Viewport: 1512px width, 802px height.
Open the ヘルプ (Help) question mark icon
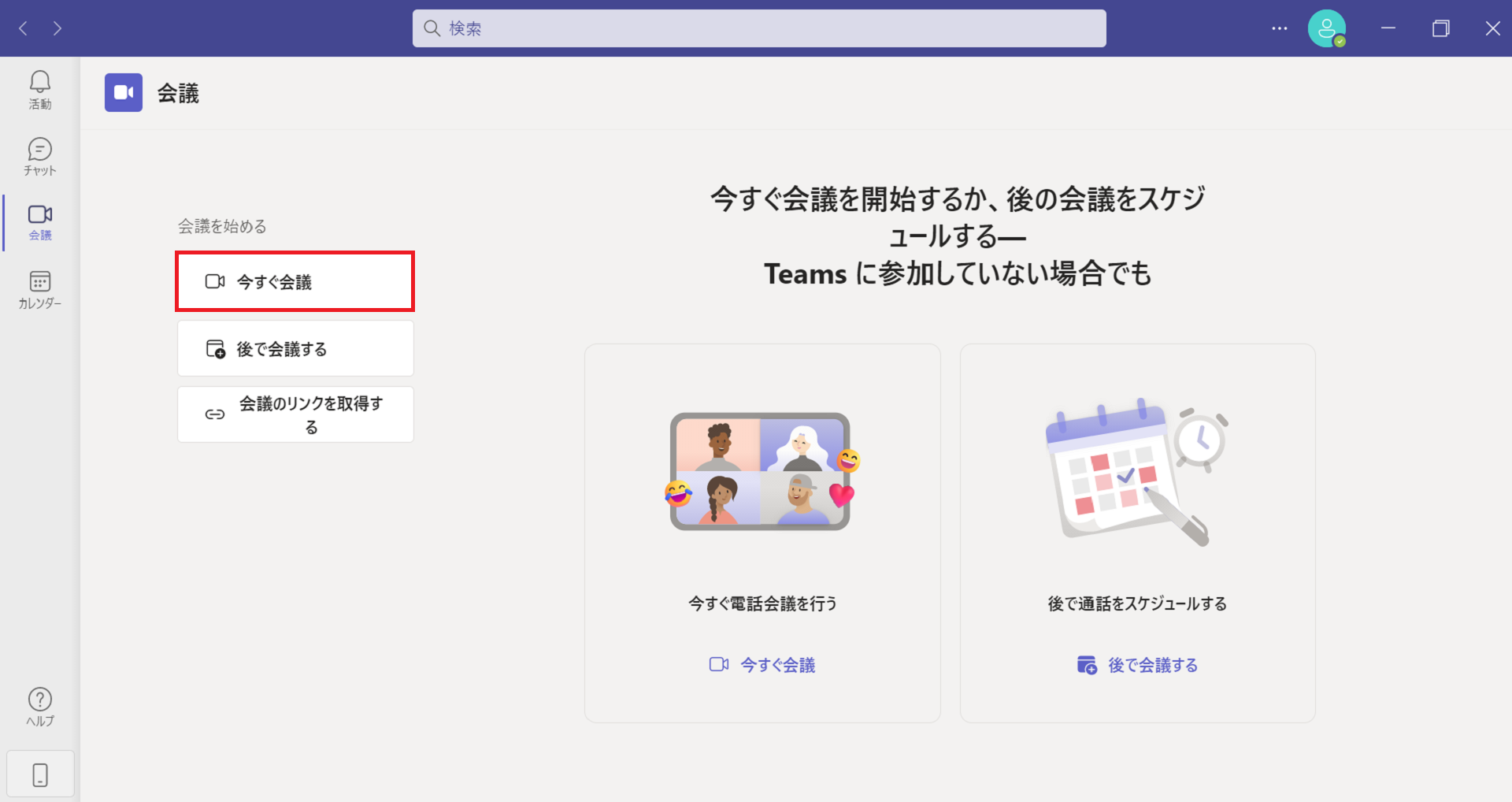tap(40, 707)
